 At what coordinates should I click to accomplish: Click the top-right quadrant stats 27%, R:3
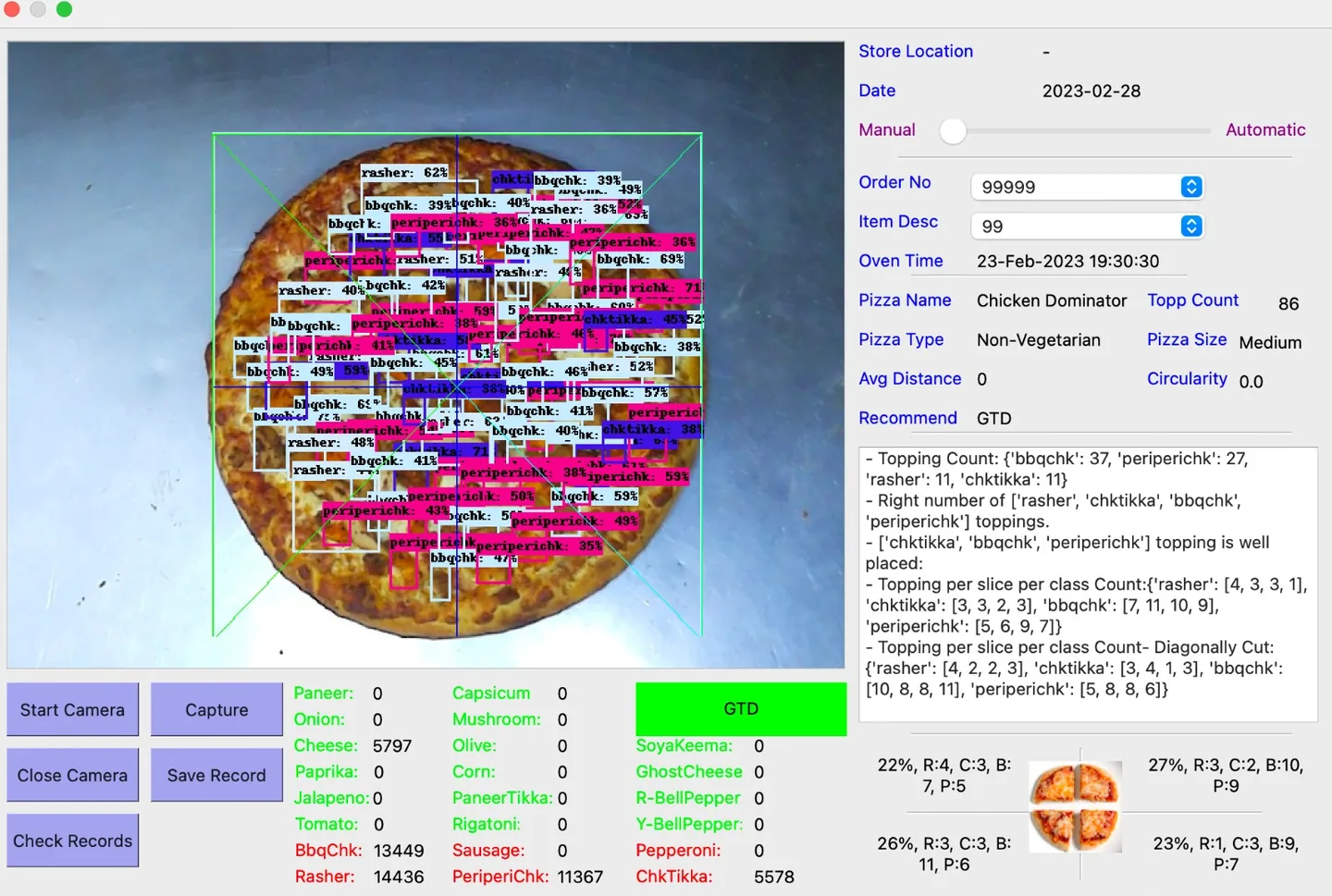coord(1226,776)
